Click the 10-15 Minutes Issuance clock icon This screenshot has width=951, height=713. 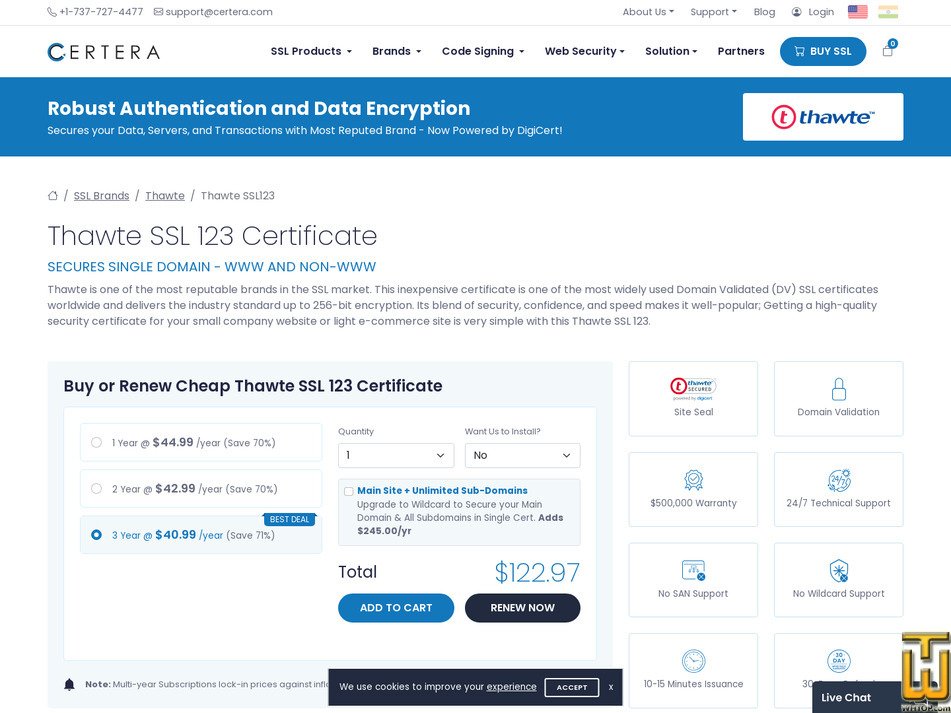pos(693,659)
